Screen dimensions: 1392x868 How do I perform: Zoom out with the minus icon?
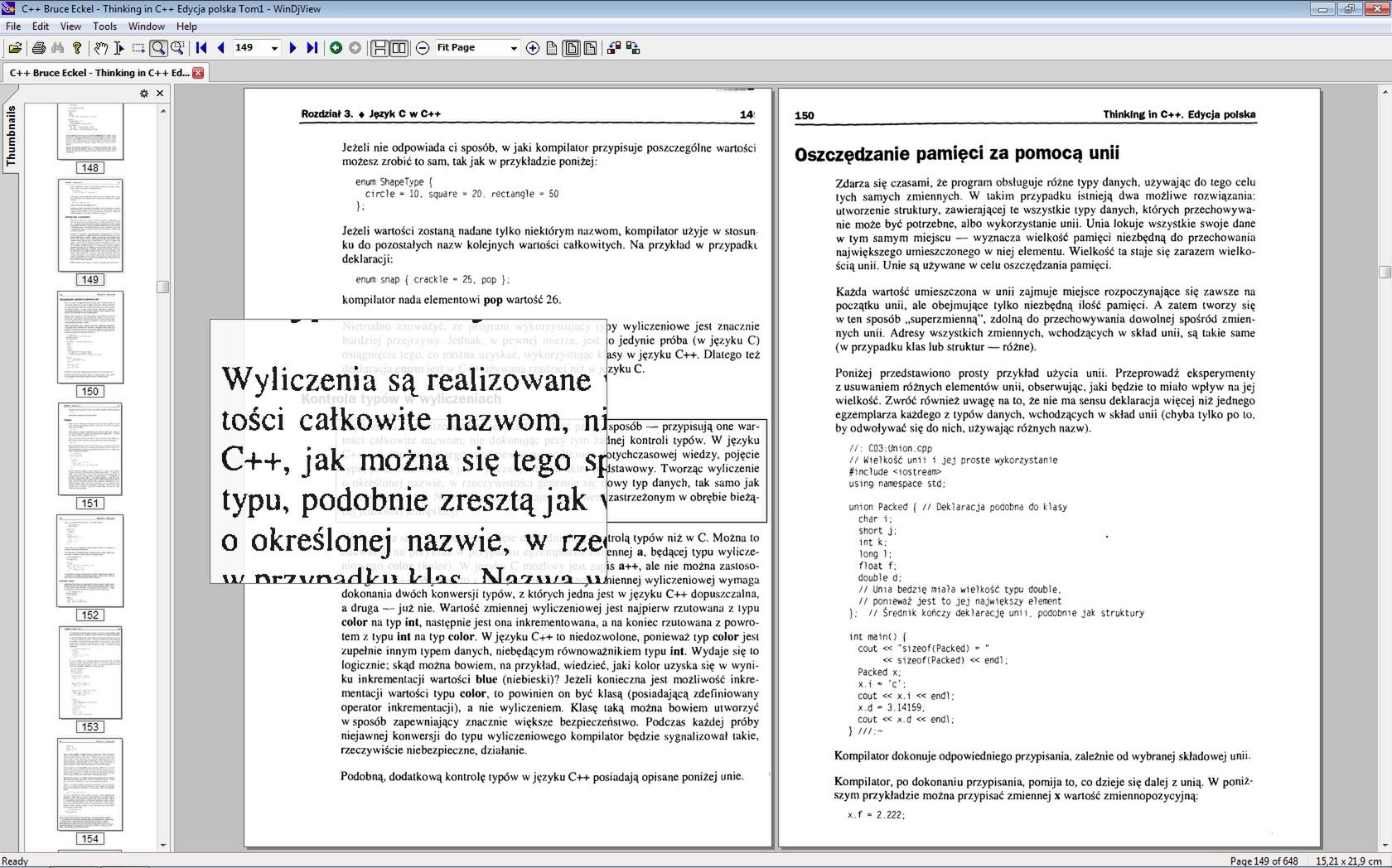423,48
